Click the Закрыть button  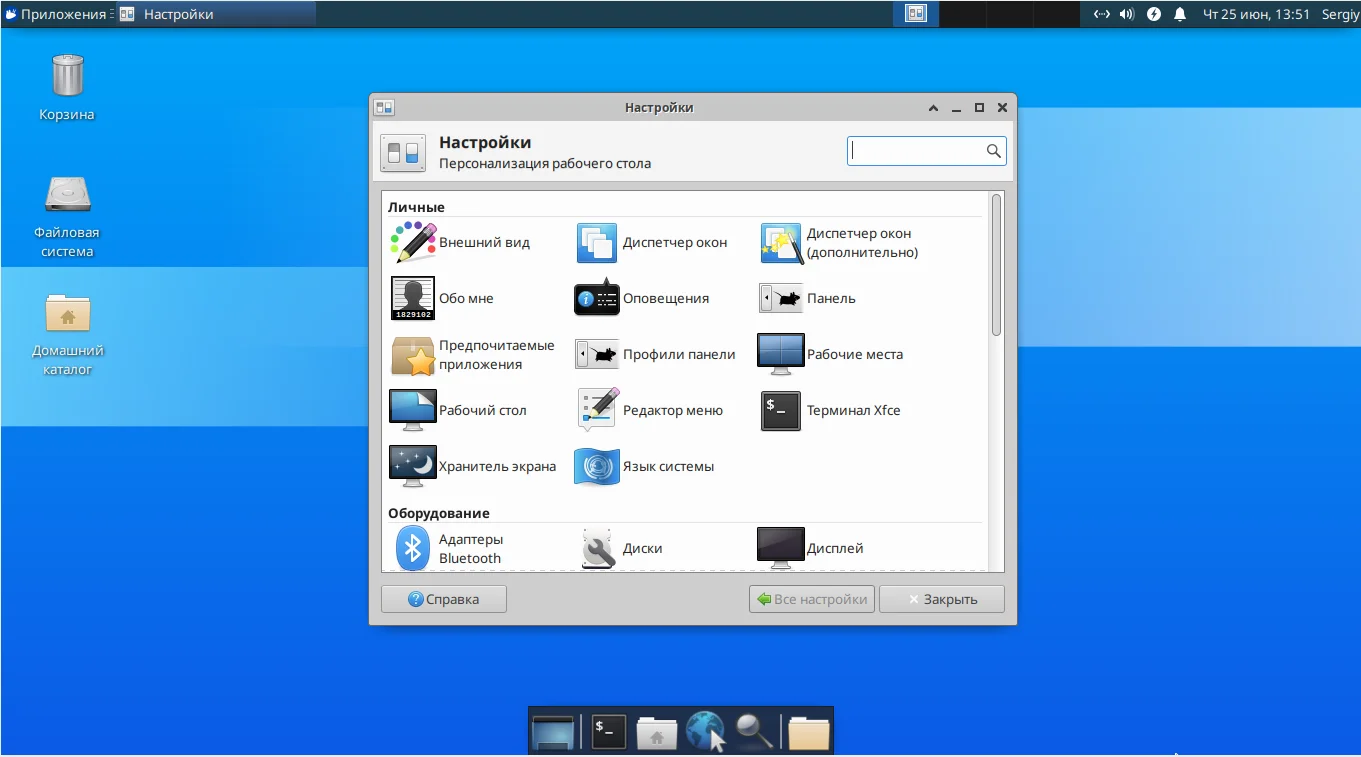(x=941, y=599)
